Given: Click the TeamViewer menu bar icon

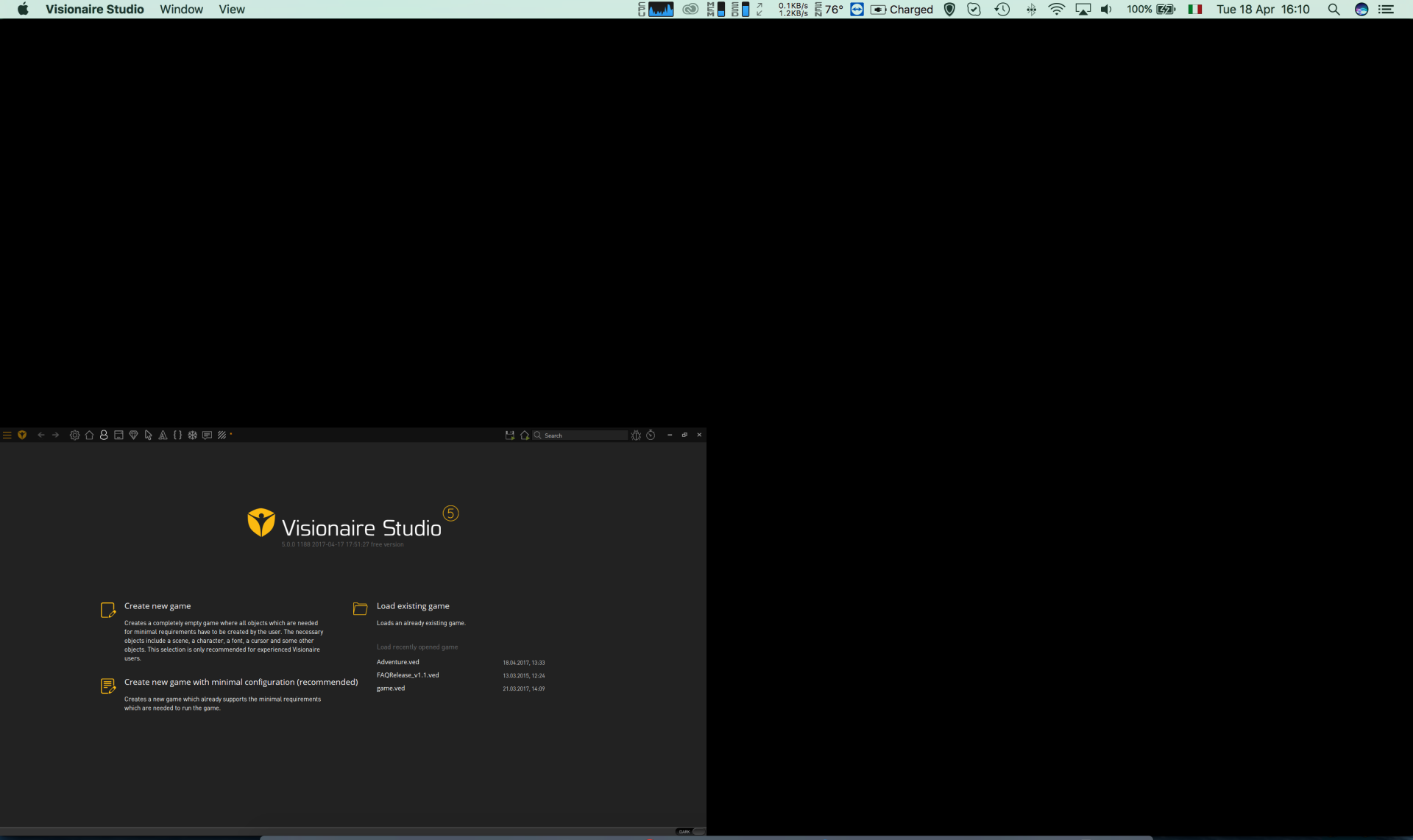Looking at the screenshot, I should point(857,10).
